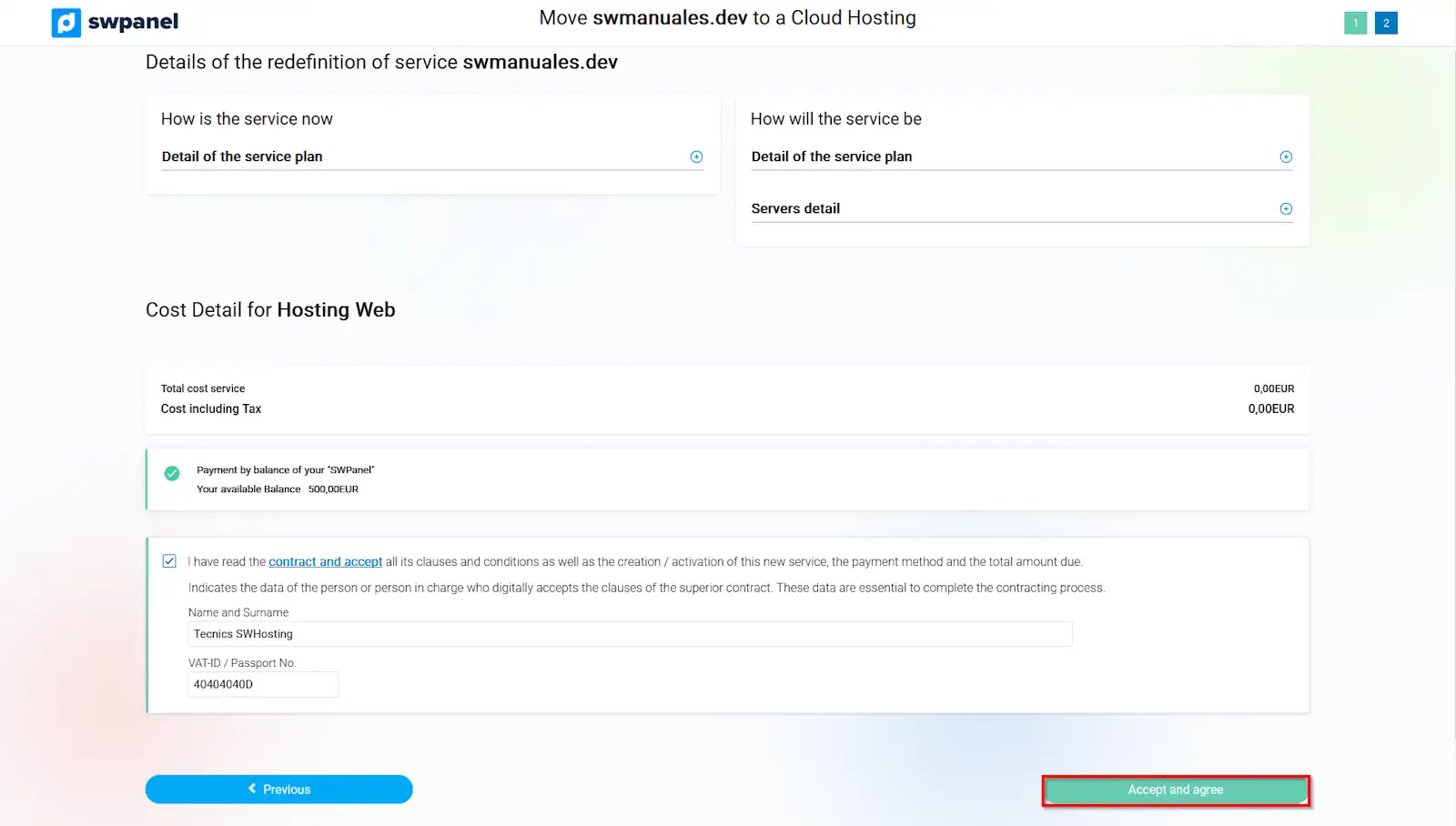Click the Accept and agree button
Image resolution: width=1456 pixels, height=826 pixels.
coord(1176,791)
